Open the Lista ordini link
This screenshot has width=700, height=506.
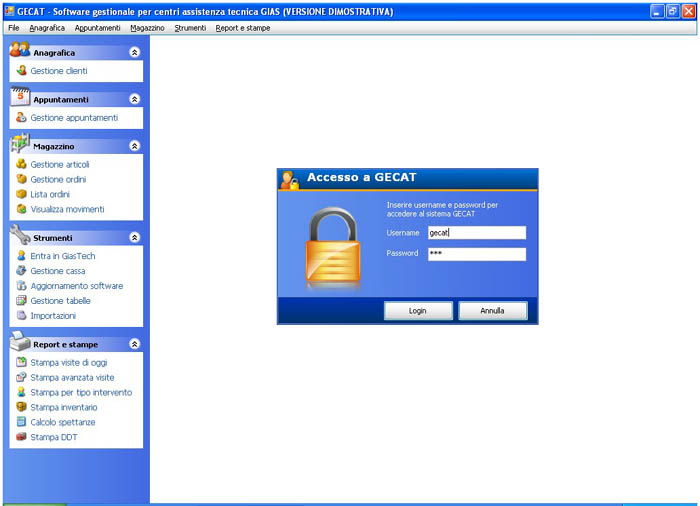[x=50, y=194]
